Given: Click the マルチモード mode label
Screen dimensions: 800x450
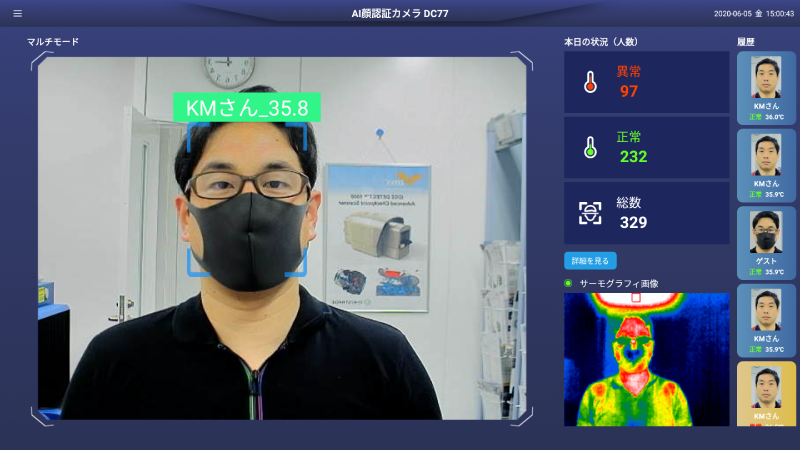Looking at the screenshot, I should coord(52,42).
